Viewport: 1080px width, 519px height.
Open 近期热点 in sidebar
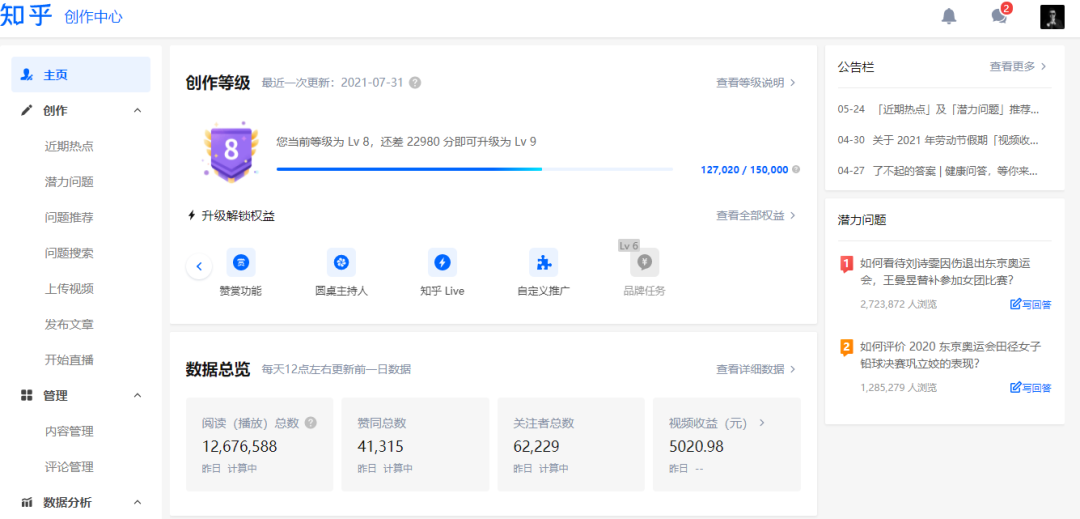tap(69, 146)
